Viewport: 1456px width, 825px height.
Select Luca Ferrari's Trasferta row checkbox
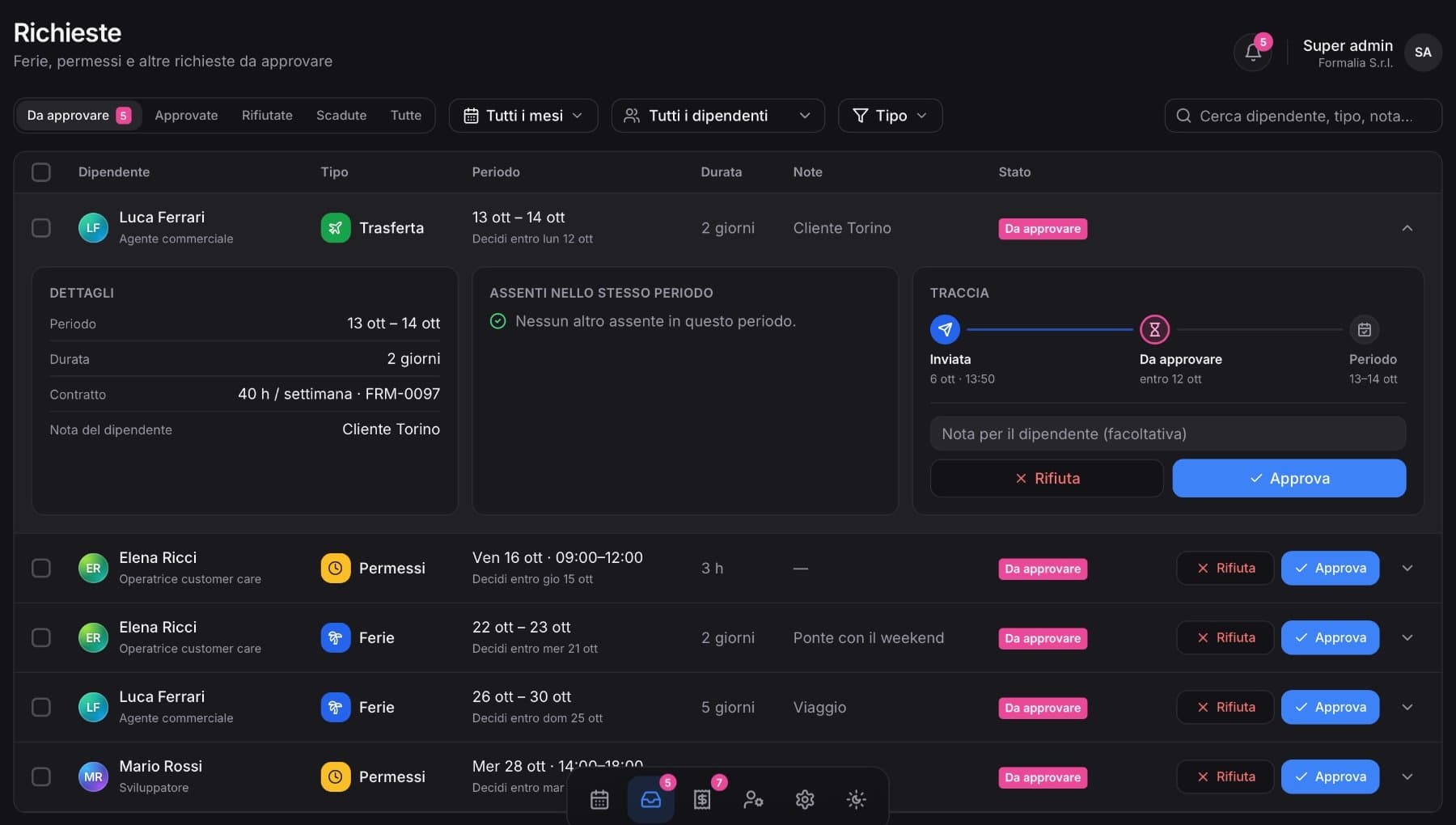click(x=41, y=228)
